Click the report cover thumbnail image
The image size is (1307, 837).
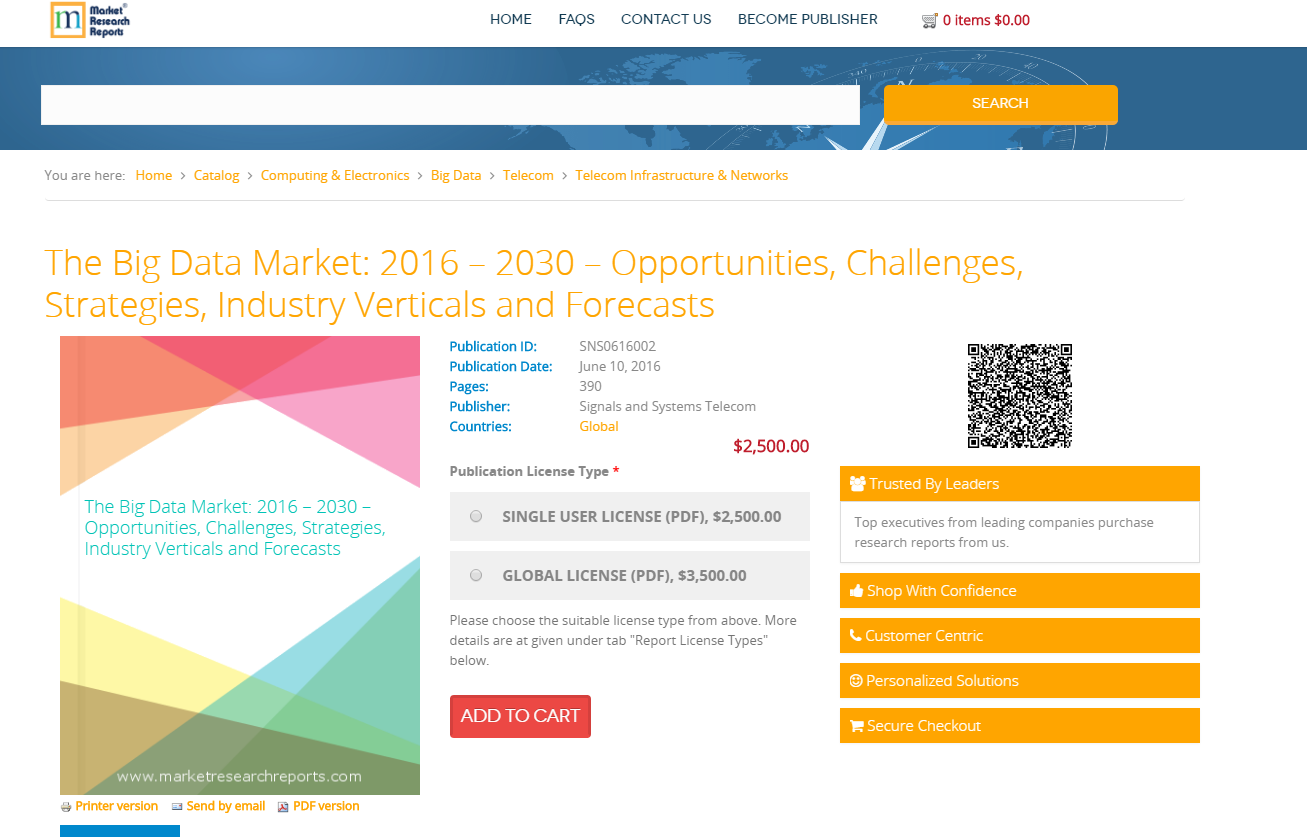(x=240, y=565)
